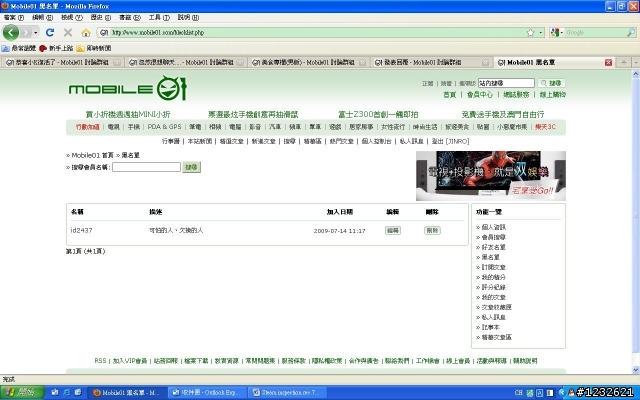
Task: Close the active Mobile01 黑名單 tab
Action: (x=608, y=62)
